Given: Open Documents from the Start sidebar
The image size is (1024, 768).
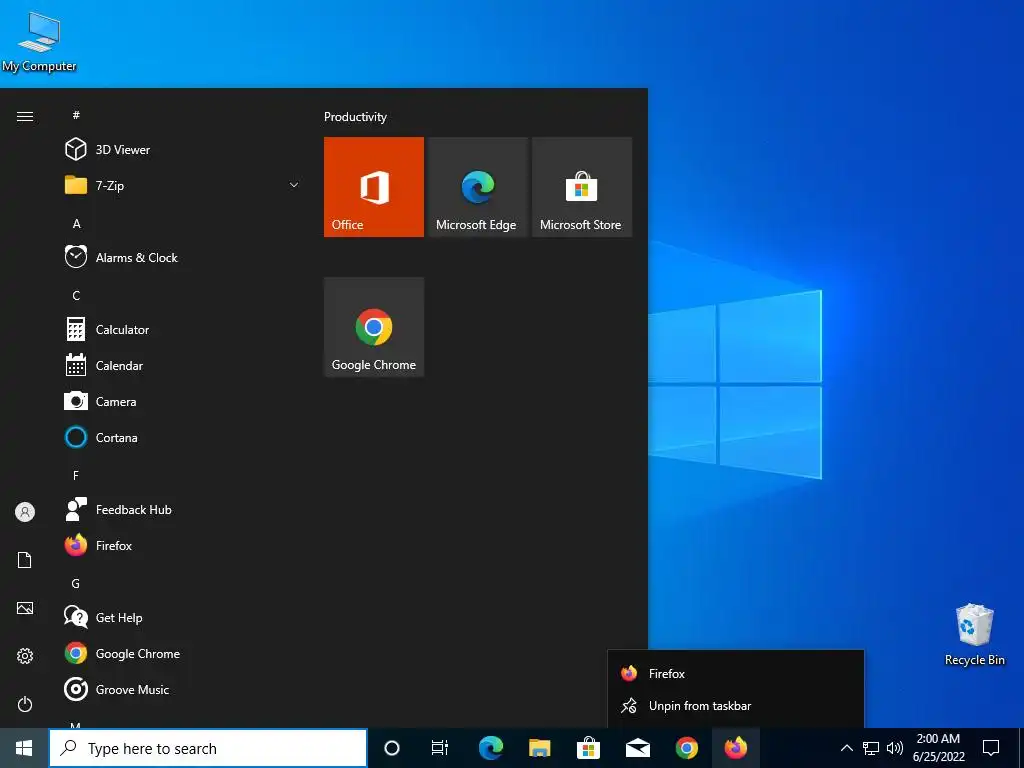Looking at the screenshot, I should click(x=25, y=560).
